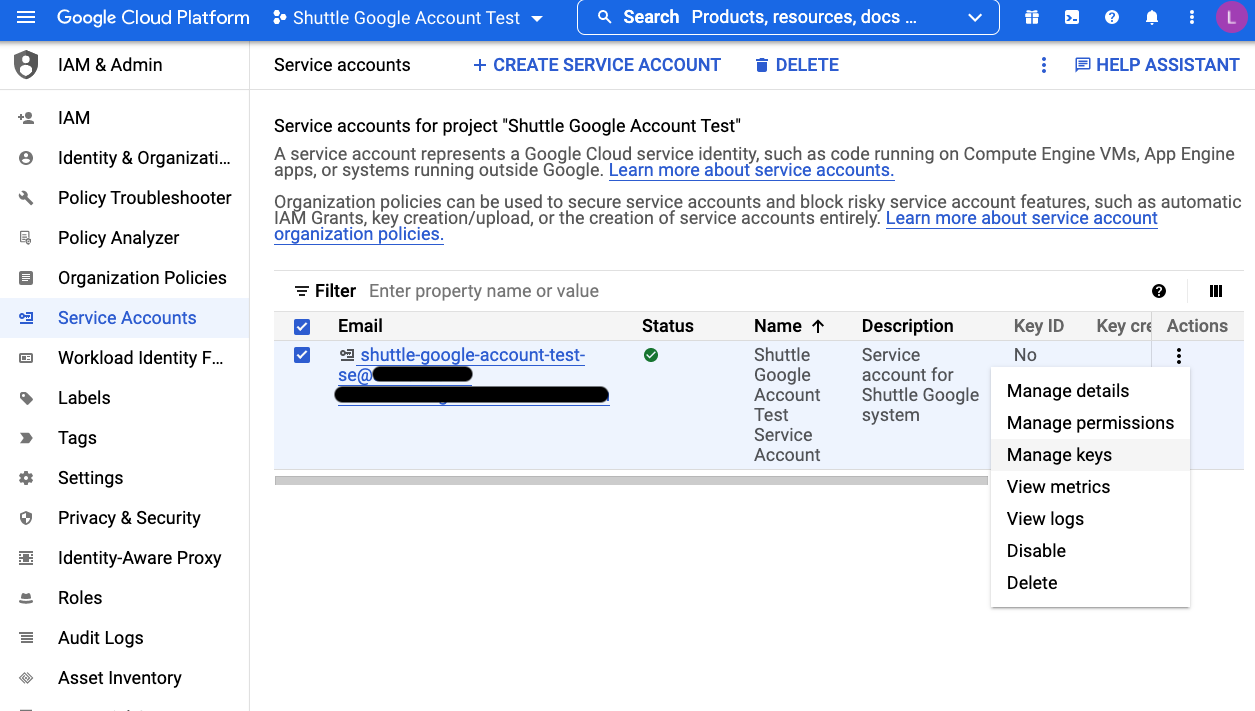Viewport: 1255px width, 711px height.
Task: Activate the Cloud Shell terminal icon
Action: pyautogui.click(x=1072, y=18)
